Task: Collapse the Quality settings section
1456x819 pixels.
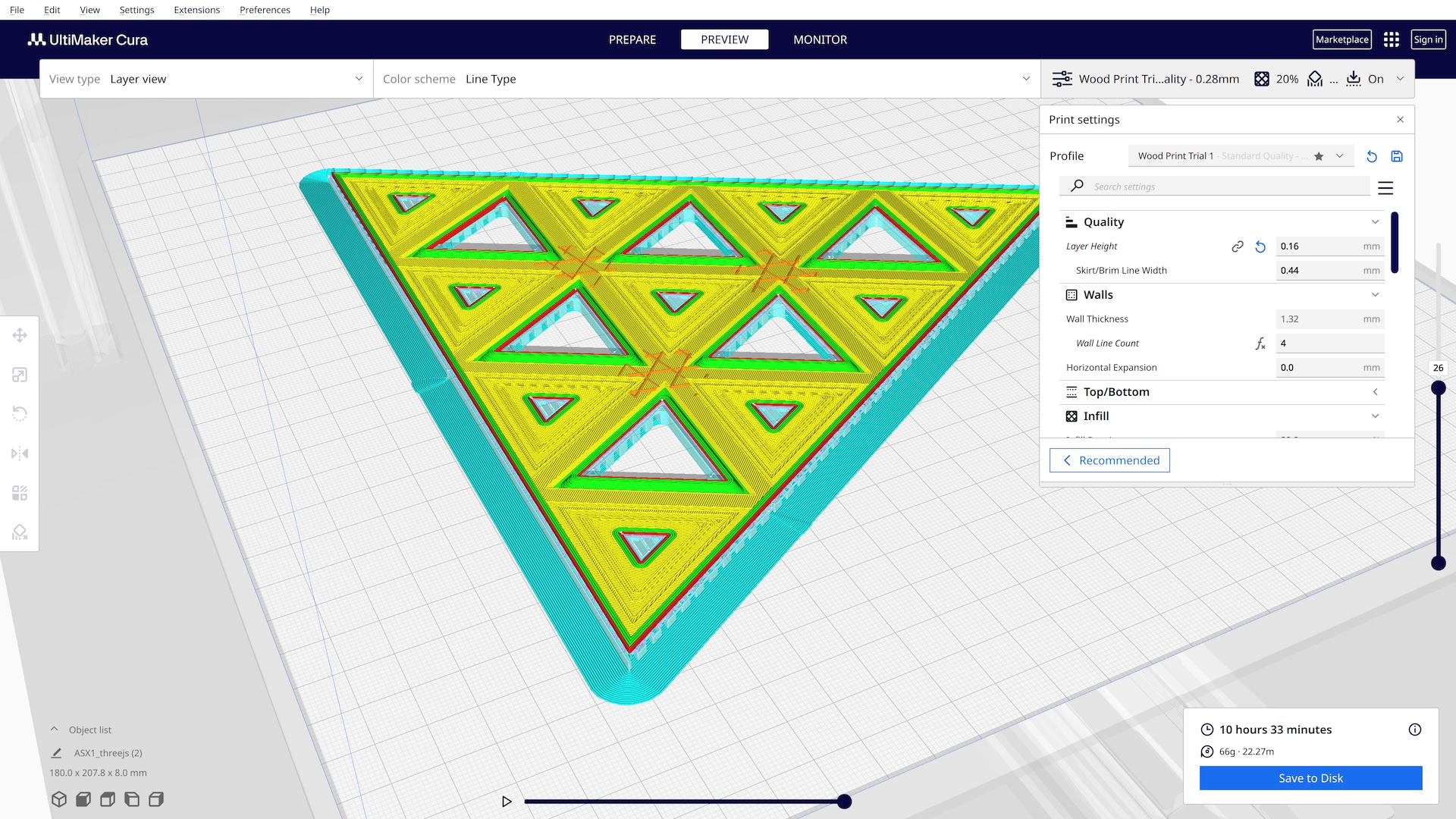Action: 1377,221
